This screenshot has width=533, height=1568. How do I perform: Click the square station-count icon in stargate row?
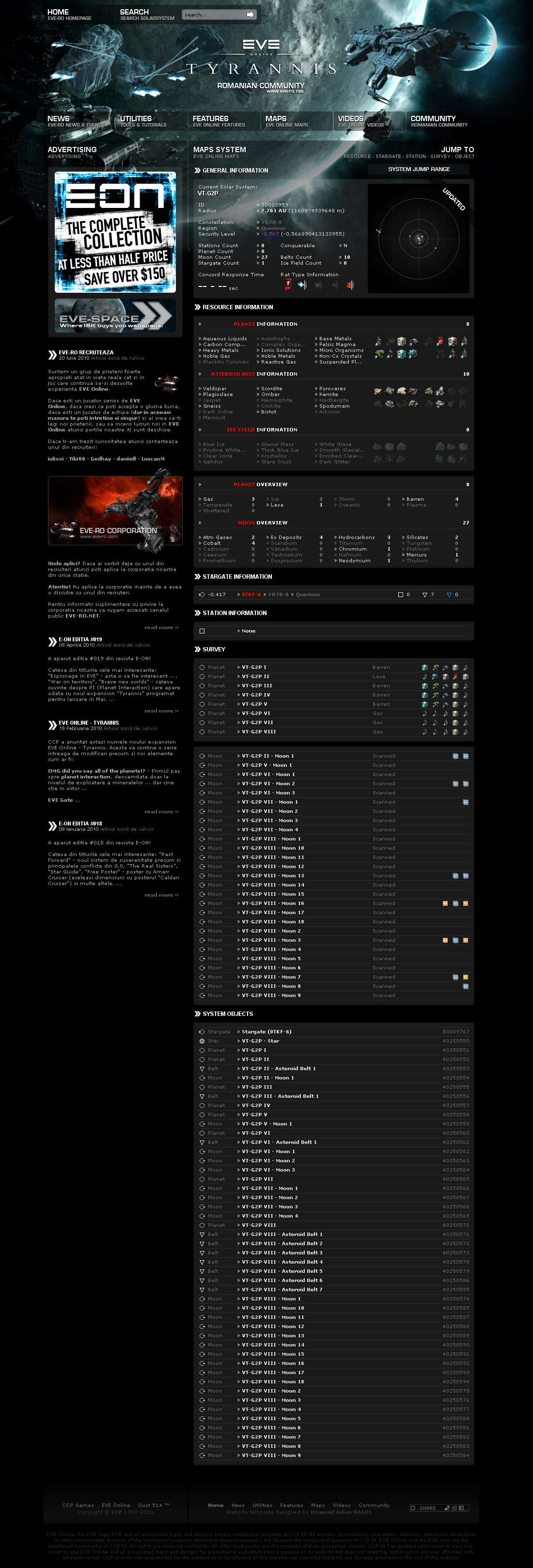pos(400,595)
